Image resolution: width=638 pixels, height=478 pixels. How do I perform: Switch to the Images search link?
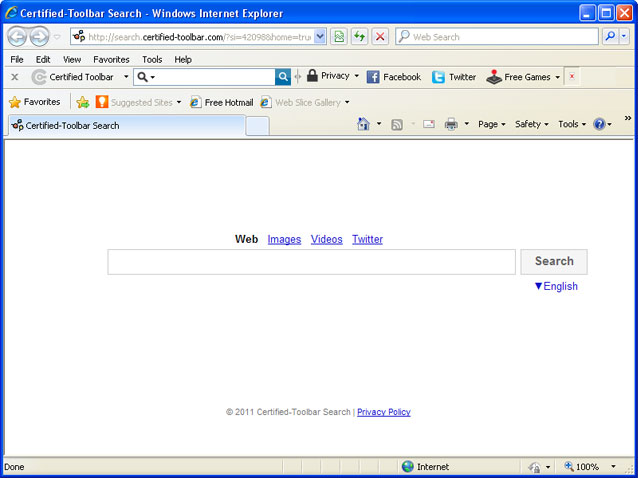click(284, 239)
